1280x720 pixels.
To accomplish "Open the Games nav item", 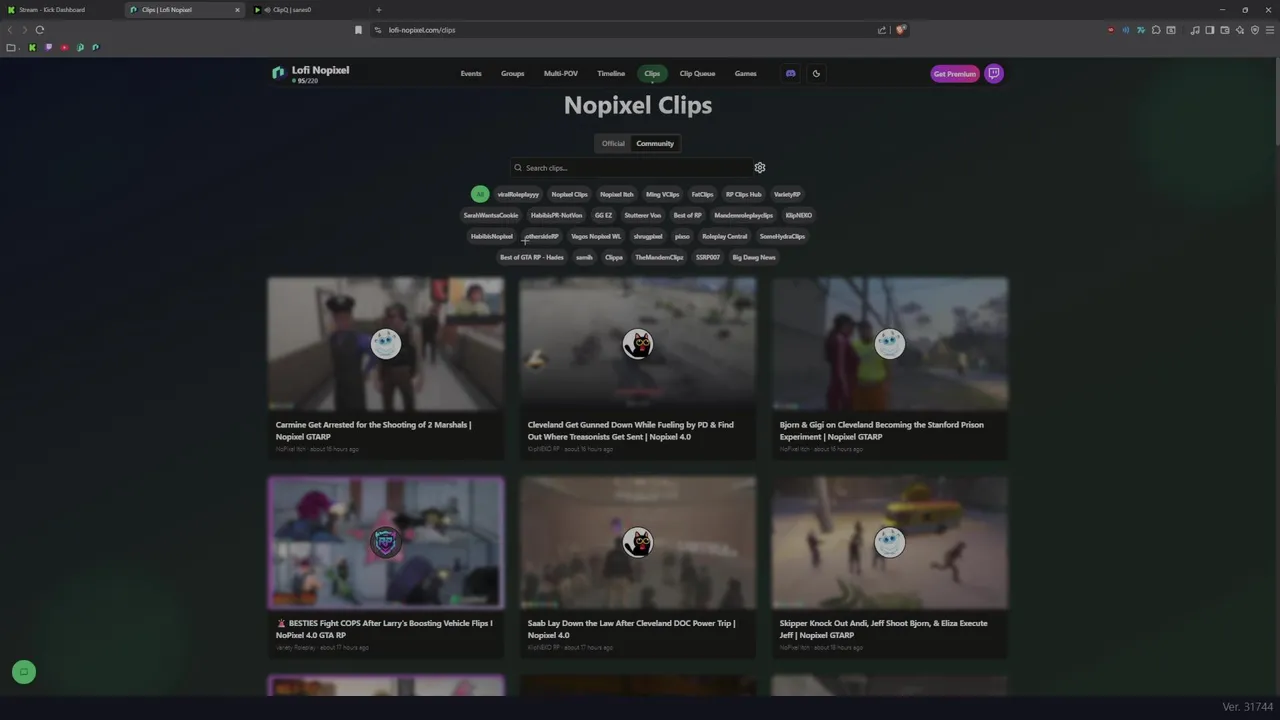I will click(x=746, y=73).
